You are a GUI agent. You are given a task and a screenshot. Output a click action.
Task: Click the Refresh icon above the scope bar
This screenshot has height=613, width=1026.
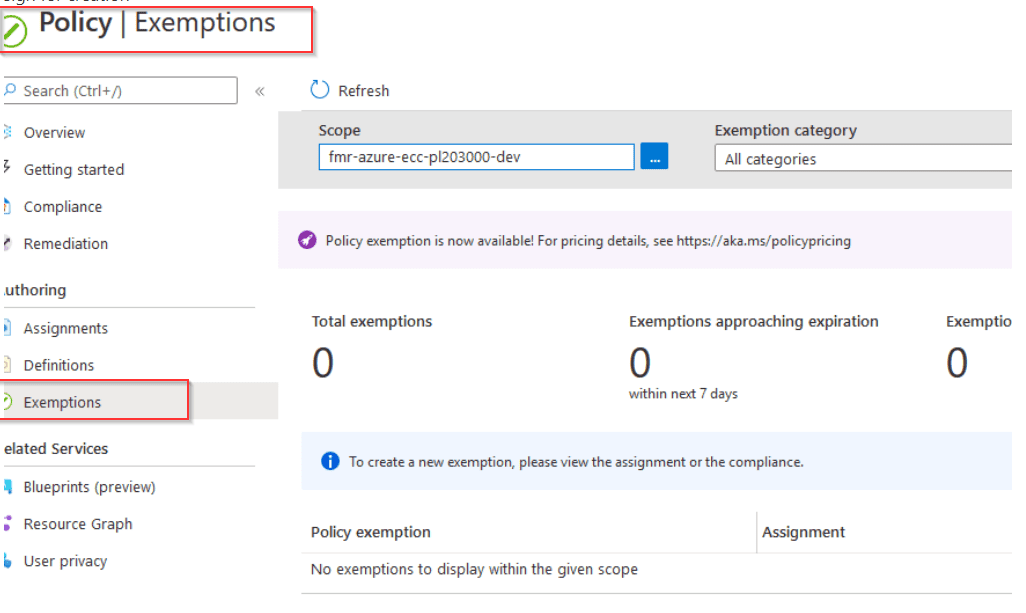point(319,90)
